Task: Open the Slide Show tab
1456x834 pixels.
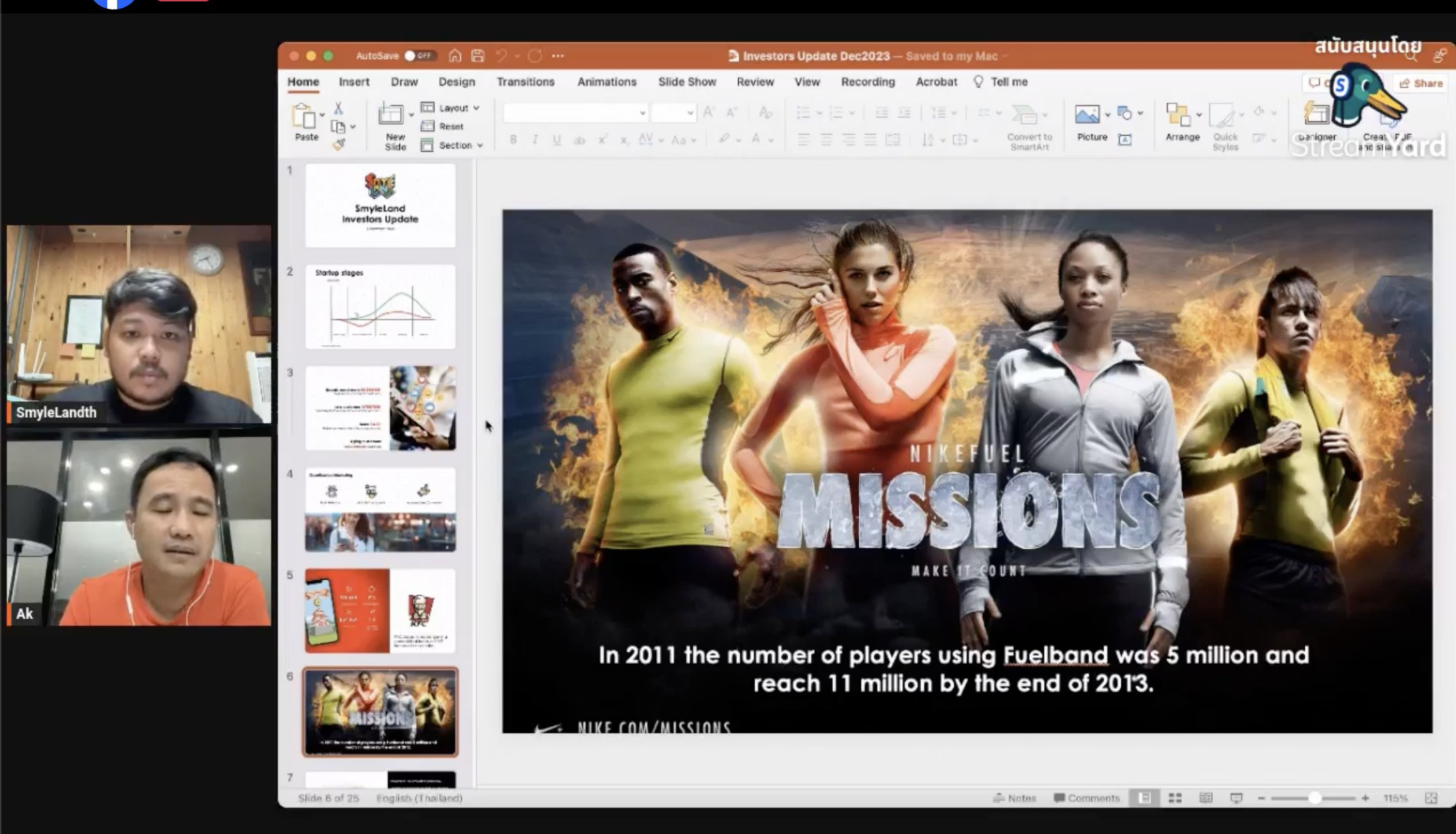Action: (x=687, y=81)
